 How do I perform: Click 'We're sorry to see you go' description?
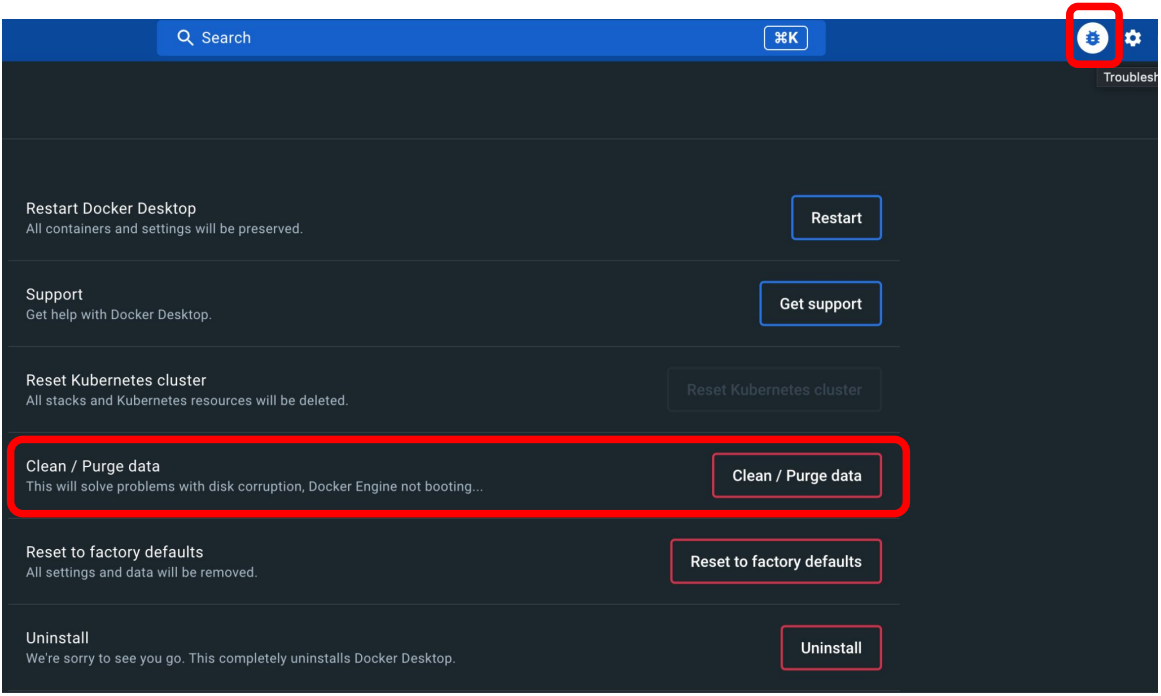(x=240, y=658)
